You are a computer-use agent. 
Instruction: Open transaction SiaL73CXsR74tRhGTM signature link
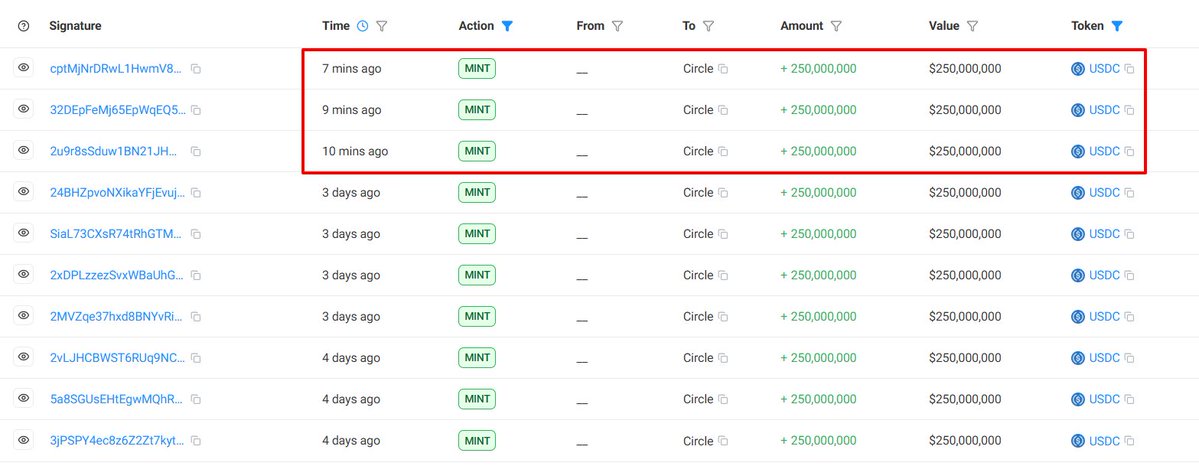[117, 234]
